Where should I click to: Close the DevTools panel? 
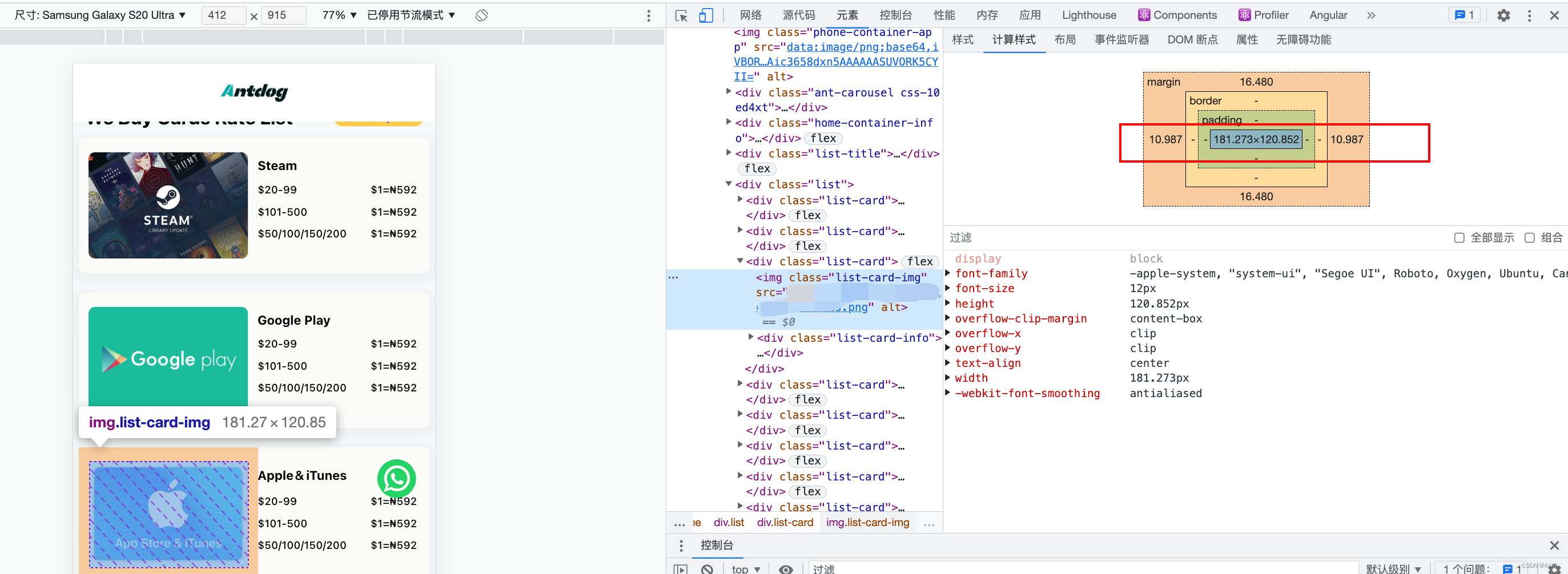pyautogui.click(x=1554, y=15)
